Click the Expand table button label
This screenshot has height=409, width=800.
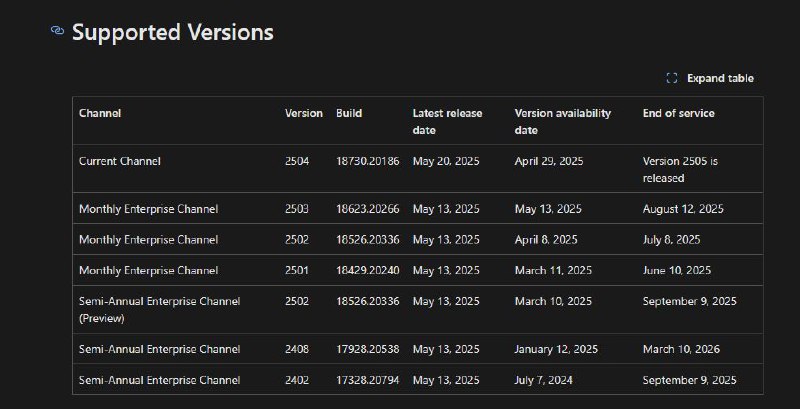720,78
